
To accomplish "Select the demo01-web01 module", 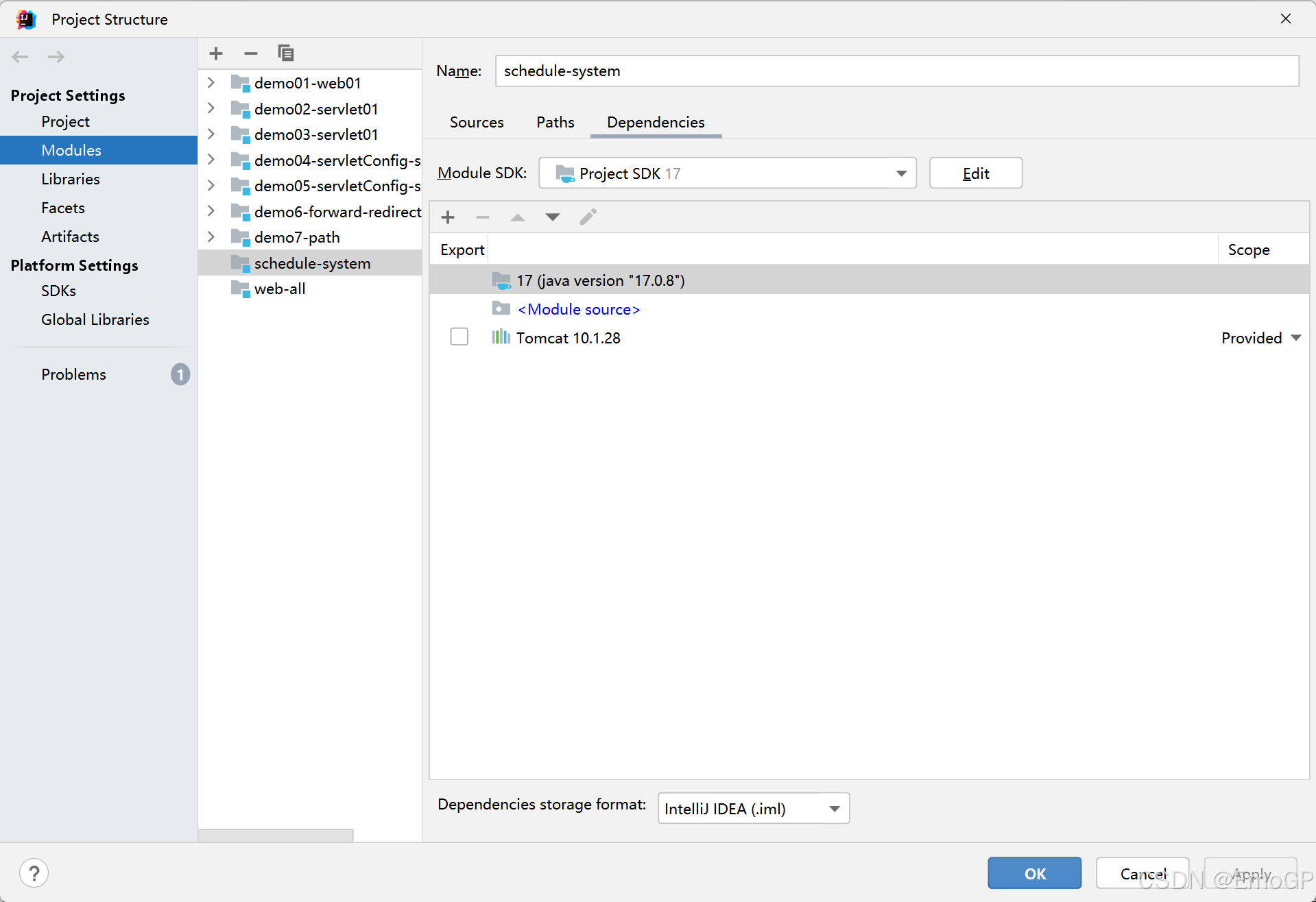I will pyautogui.click(x=307, y=83).
